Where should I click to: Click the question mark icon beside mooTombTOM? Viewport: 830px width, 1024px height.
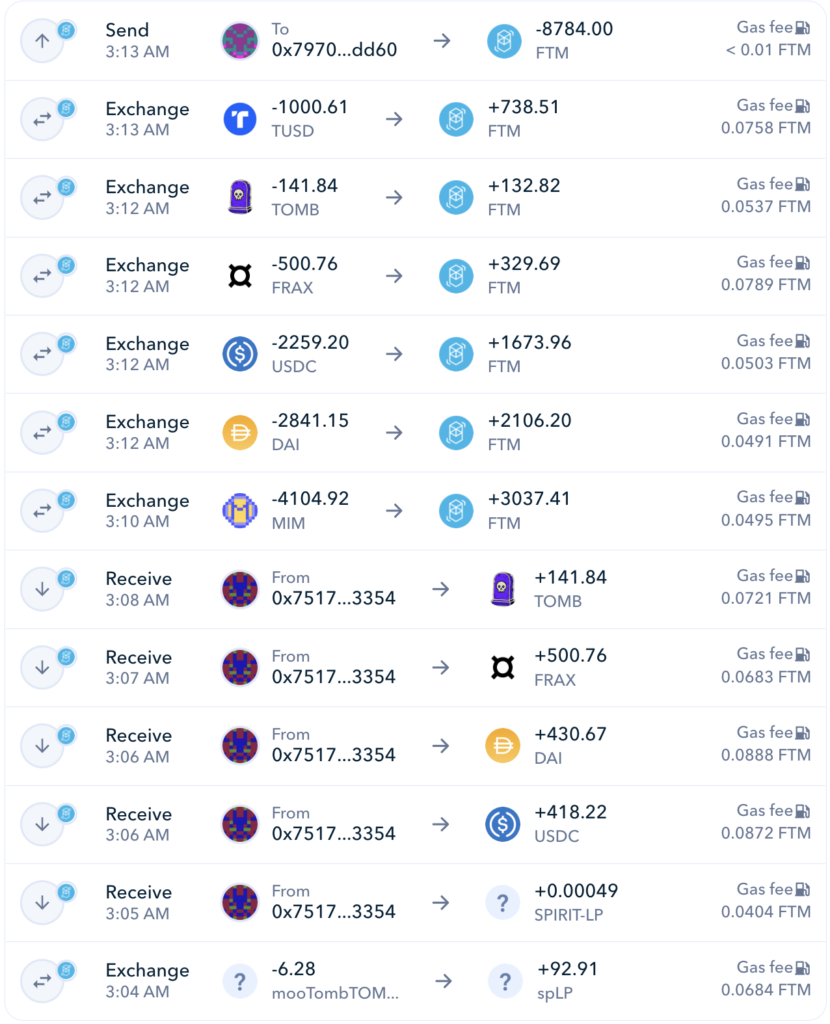pos(239,980)
